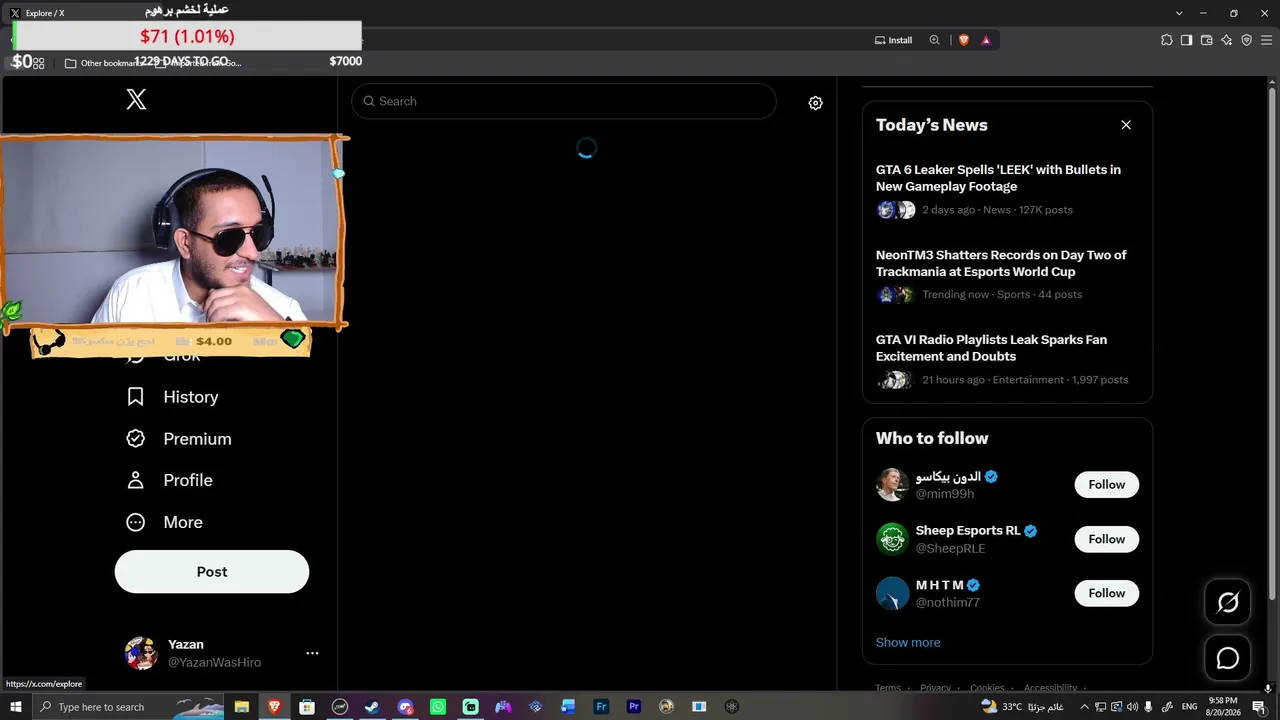Open the History bookmark icon
This screenshot has width=1280, height=720.
[136, 397]
